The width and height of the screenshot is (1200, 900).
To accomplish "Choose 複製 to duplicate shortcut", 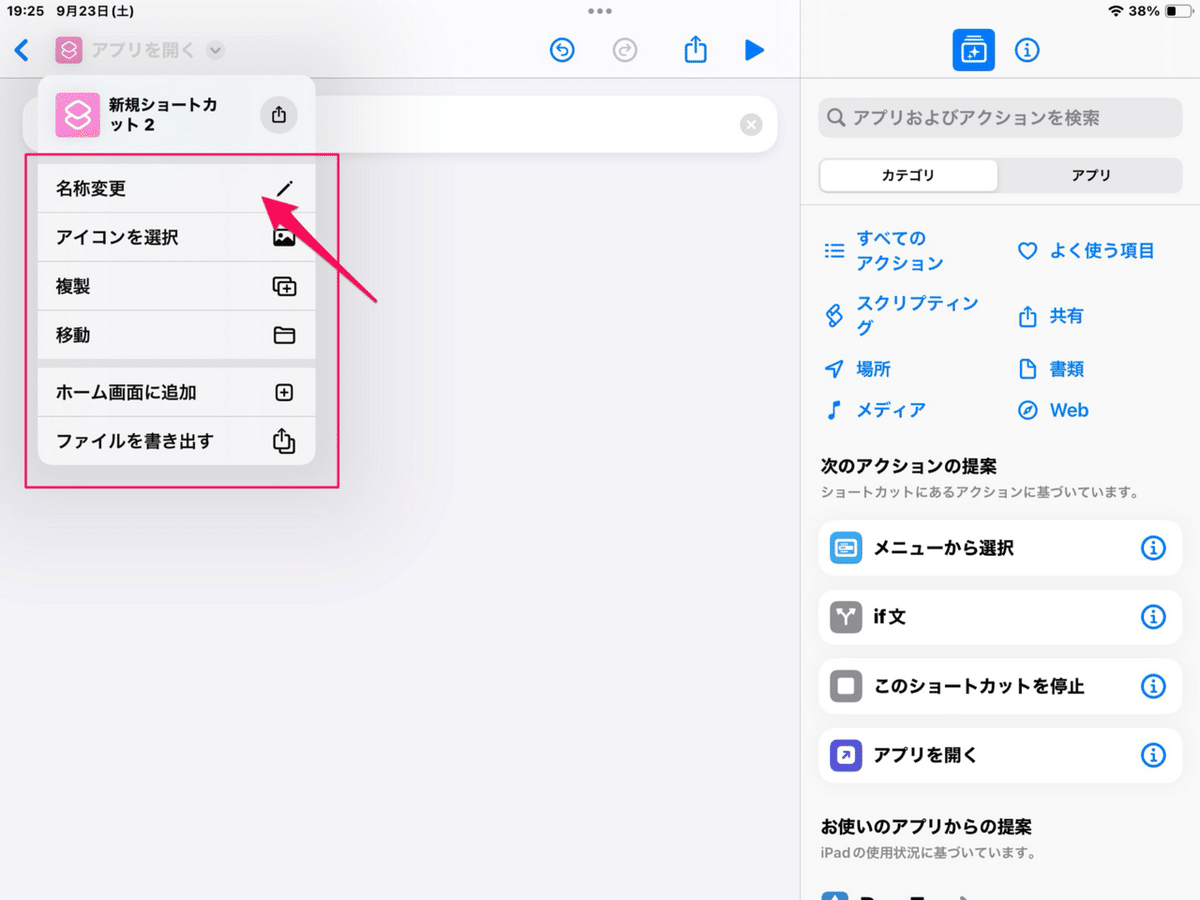I will click(x=176, y=286).
